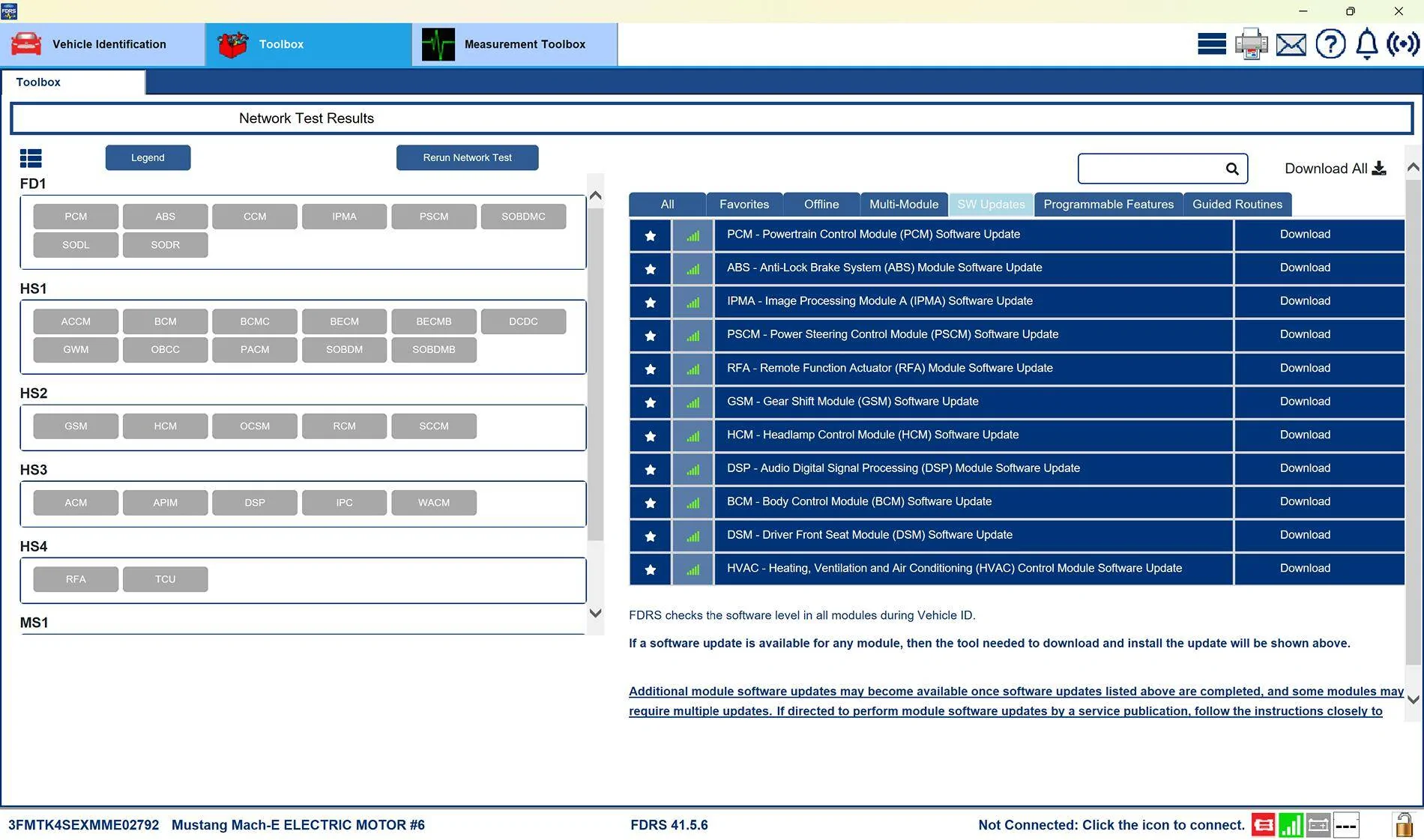Click signal bars icon on PCM row
The image size is (1424, 840).
[693, 235]
